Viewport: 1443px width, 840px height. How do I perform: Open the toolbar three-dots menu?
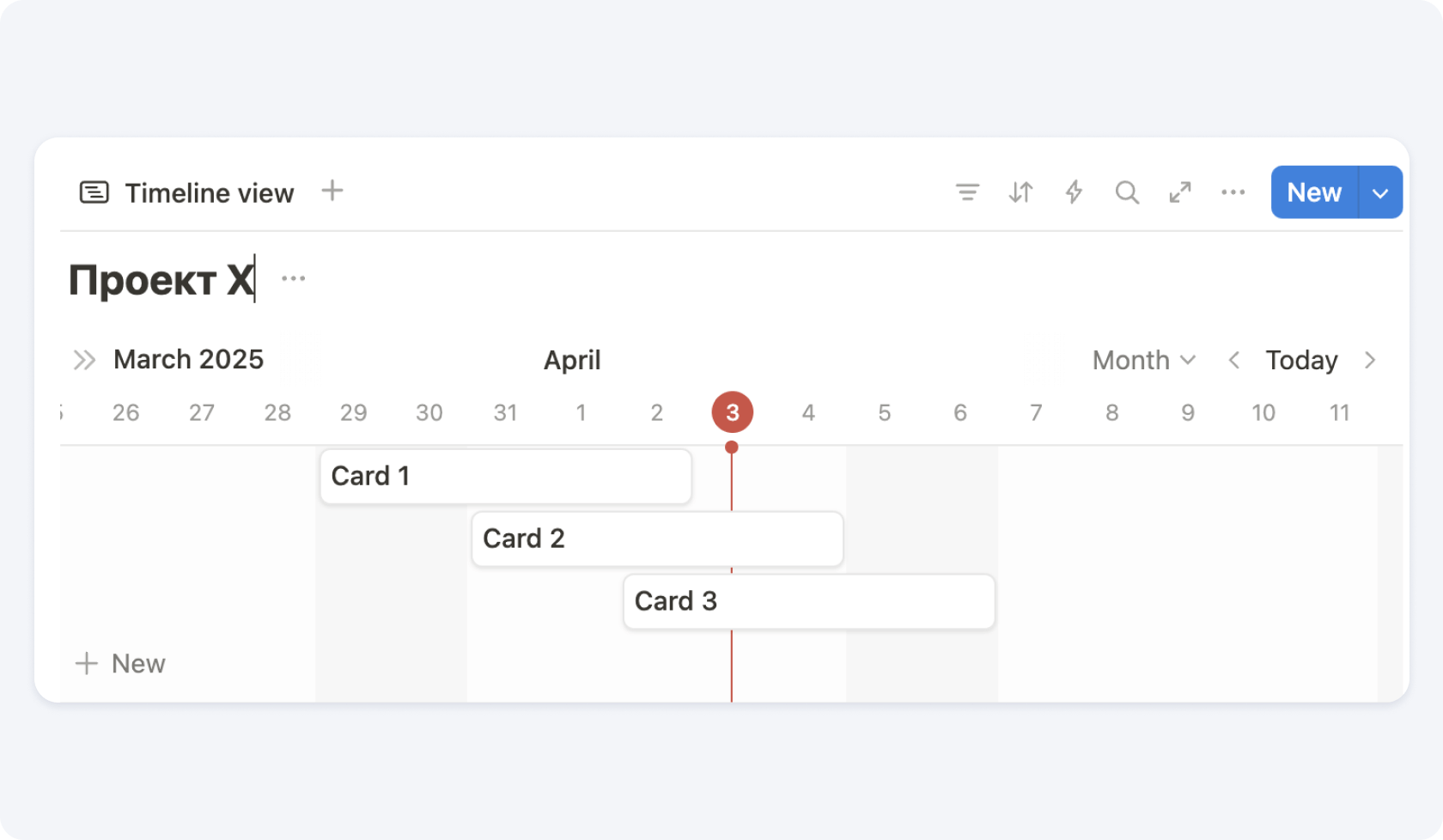pyautogui.click(x=1233, y=192)
